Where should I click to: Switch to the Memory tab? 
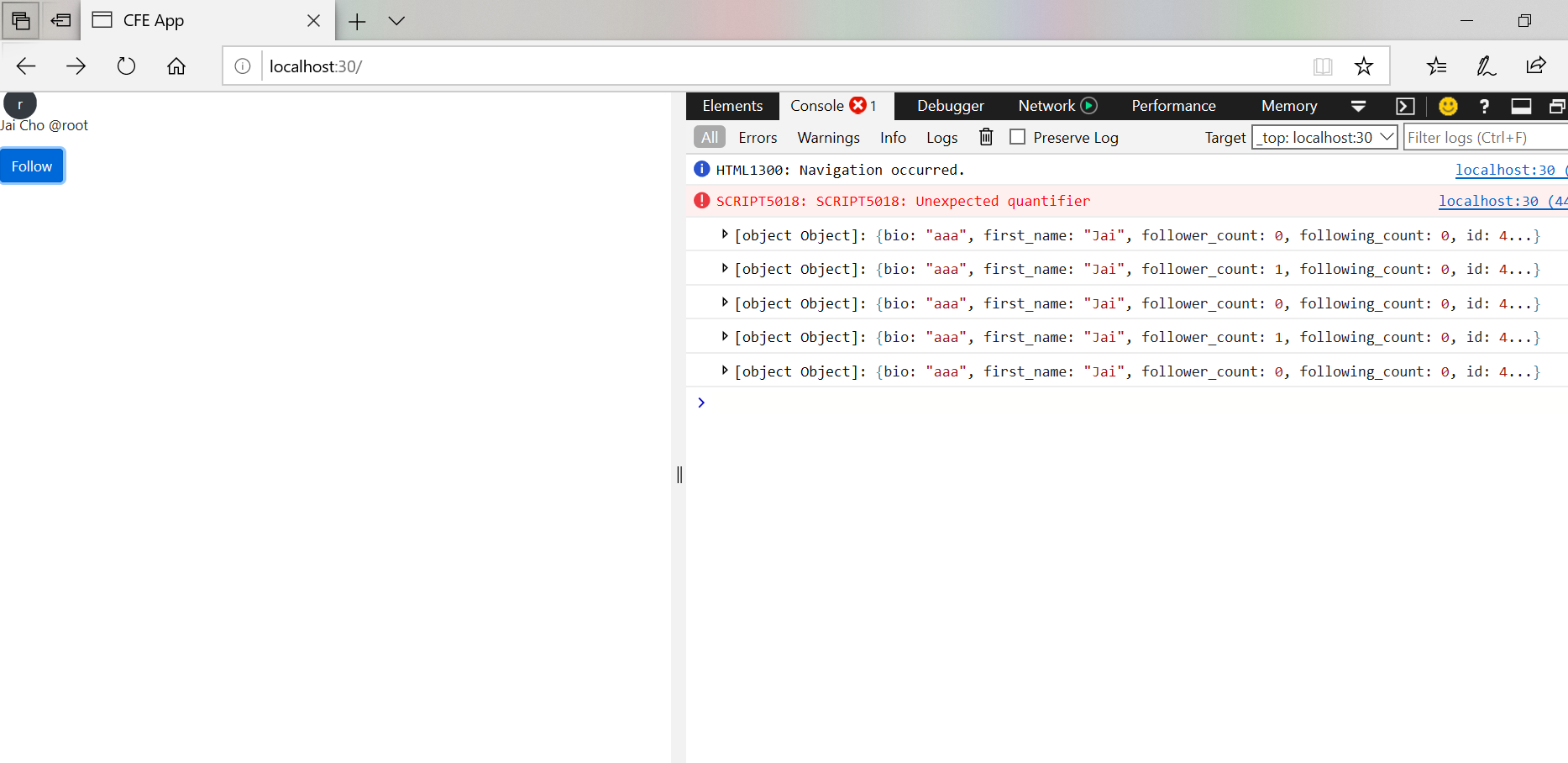click(x=1289, y=106)
